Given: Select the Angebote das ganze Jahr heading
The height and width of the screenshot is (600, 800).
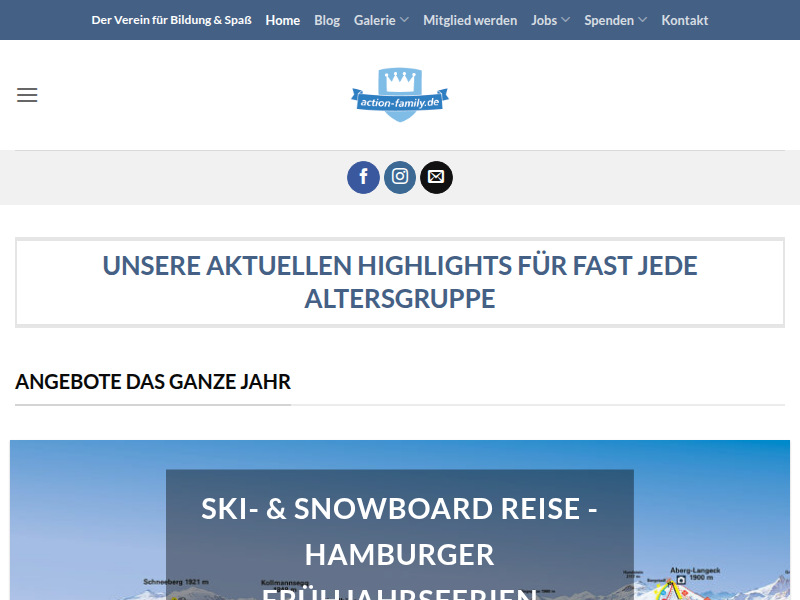Looking at the screenshot, I should coord(153,382).
